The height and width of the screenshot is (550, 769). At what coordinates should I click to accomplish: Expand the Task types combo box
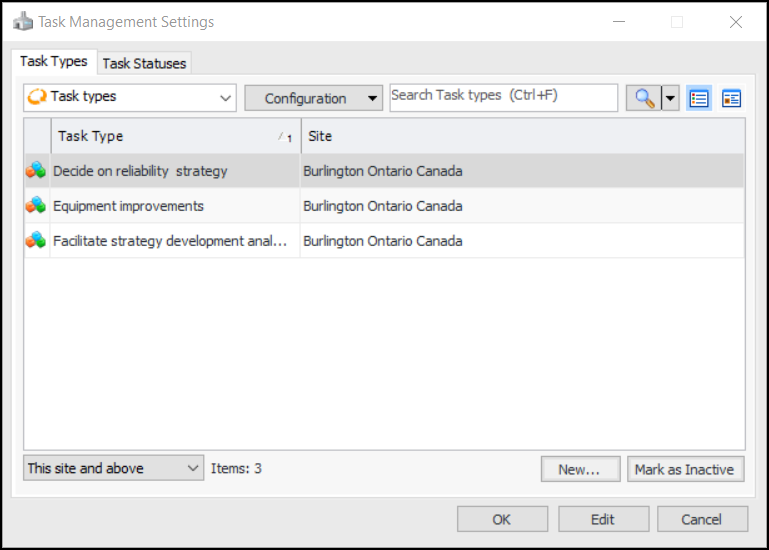coord(130,97)
